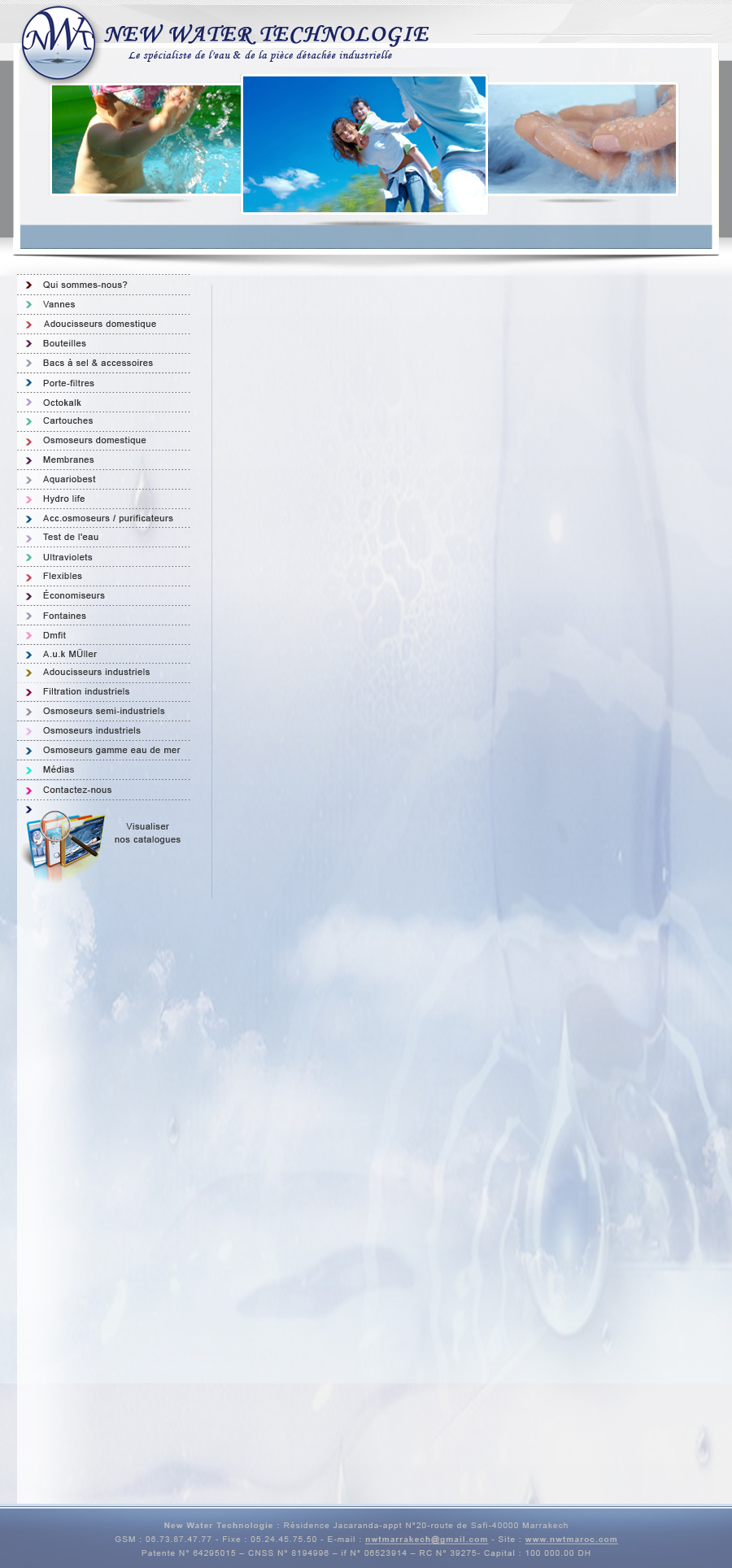Go to Bouteilles section

pyautogui.click(x=64, y=343)
